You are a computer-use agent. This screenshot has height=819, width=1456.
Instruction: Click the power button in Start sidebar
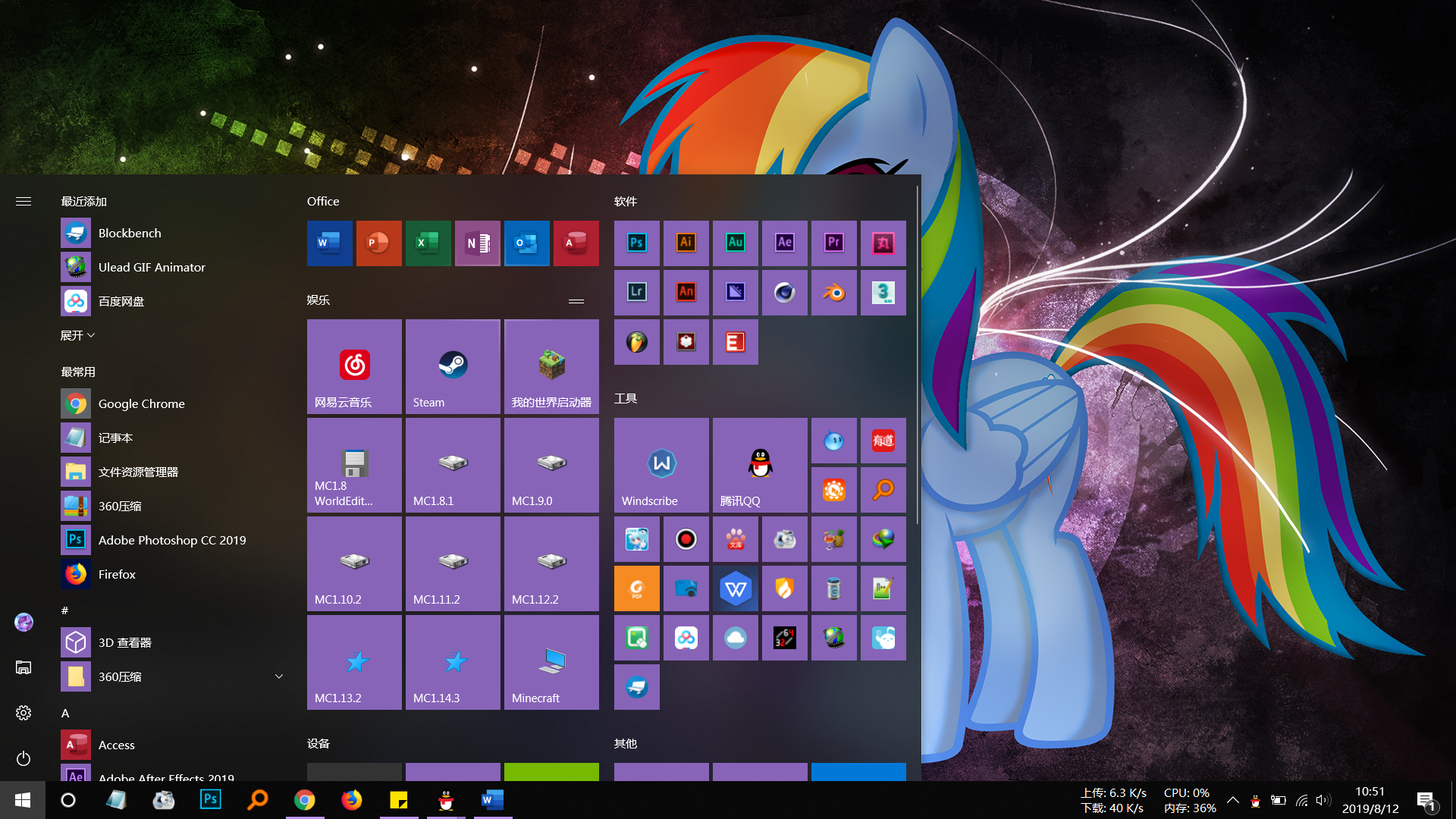point(24,758)
